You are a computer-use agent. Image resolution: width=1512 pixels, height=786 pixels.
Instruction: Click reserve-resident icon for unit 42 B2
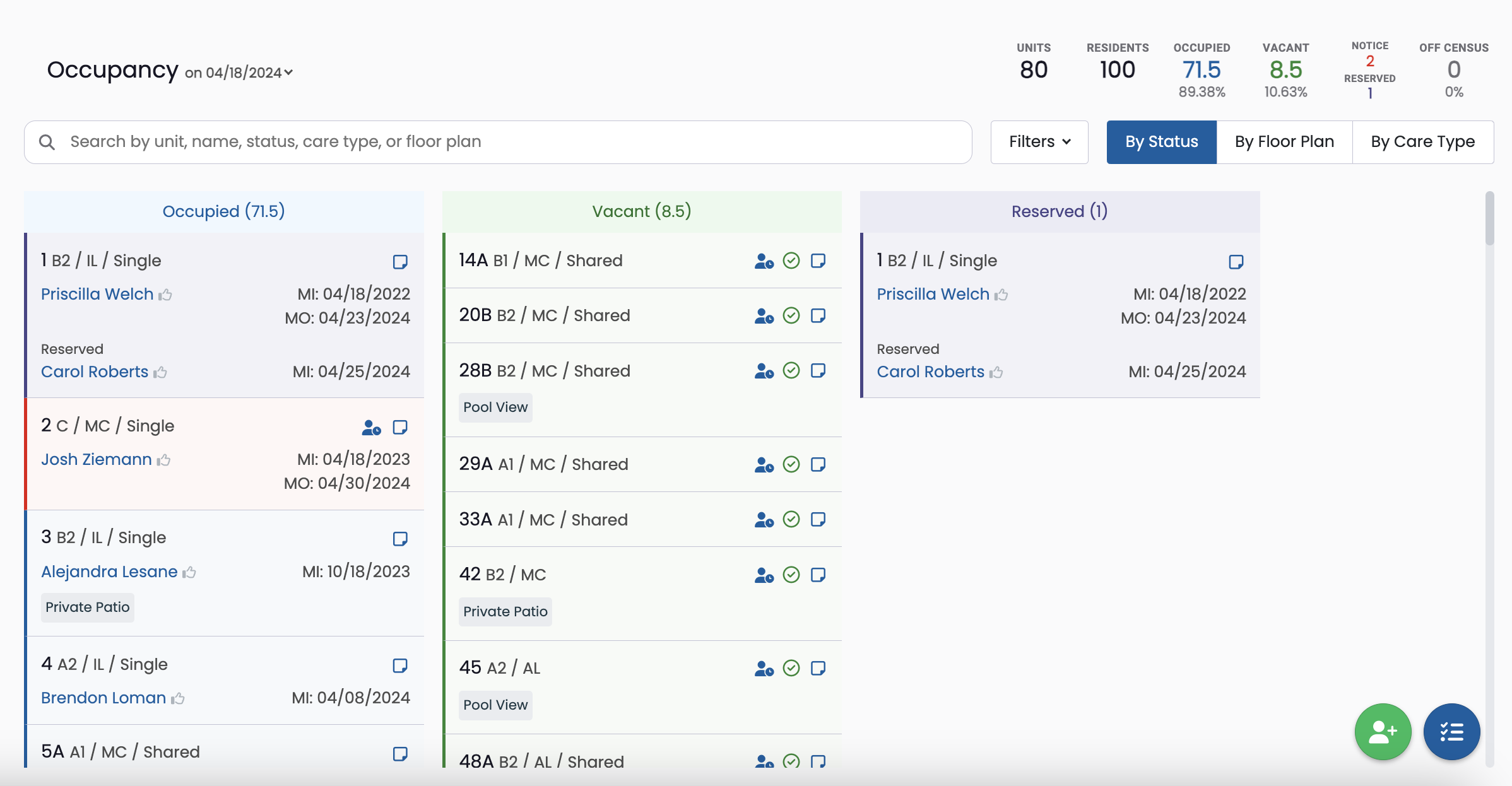click(764, 575)
